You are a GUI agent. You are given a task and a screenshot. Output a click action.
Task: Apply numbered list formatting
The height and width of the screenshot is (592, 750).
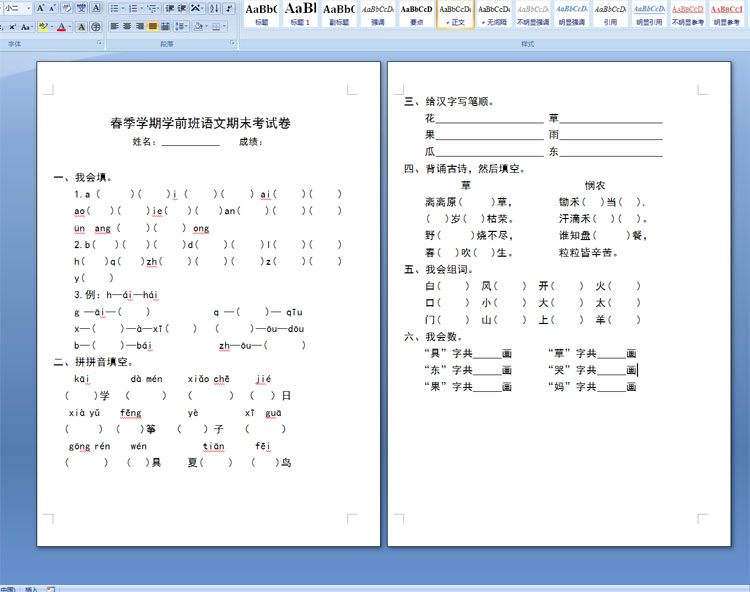[x=133, y=8]
